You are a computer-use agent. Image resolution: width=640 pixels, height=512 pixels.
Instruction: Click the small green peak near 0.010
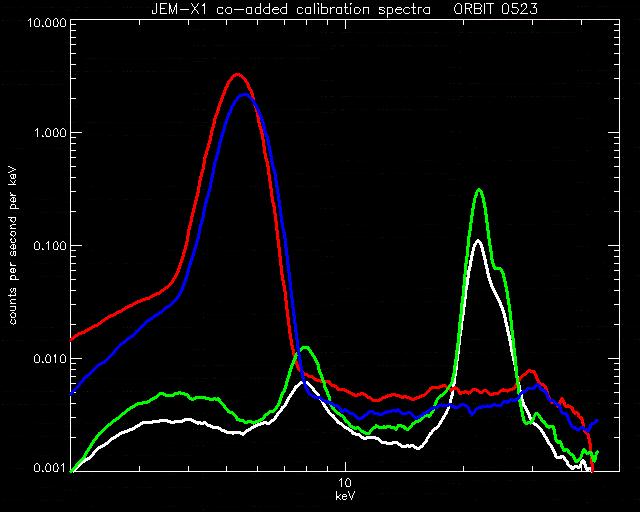306,347
